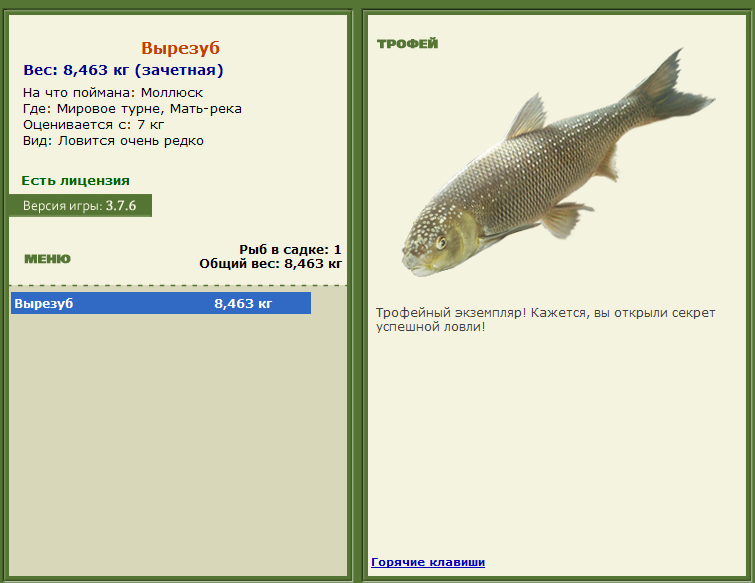Open the ТРОФЕЙ section heading

coord(407,44)
